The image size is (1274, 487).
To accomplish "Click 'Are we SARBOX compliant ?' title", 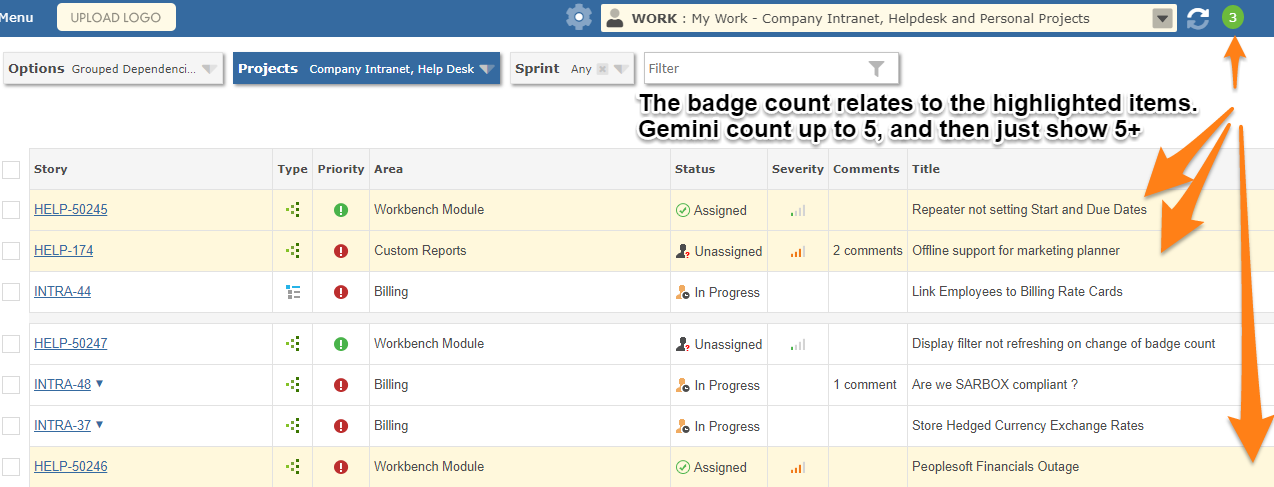I will [995, 384].
